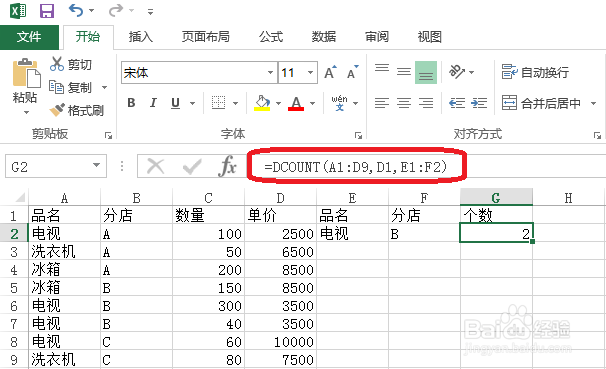The image size is (606, 369).
Task: Select column G header
Action: coord(496,197)
